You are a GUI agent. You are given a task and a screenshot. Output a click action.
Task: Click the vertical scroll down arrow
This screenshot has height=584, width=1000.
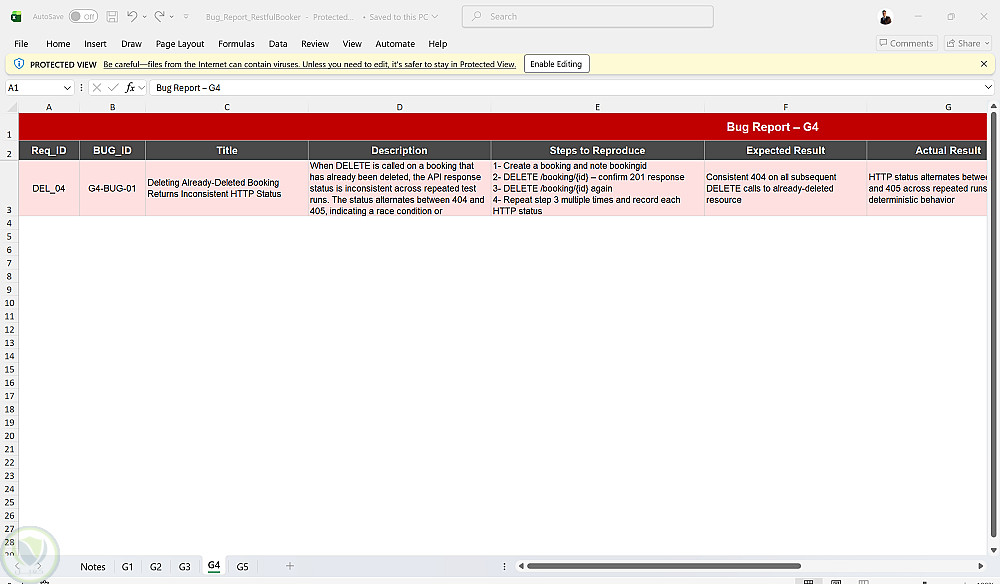[x=993, y=550]
